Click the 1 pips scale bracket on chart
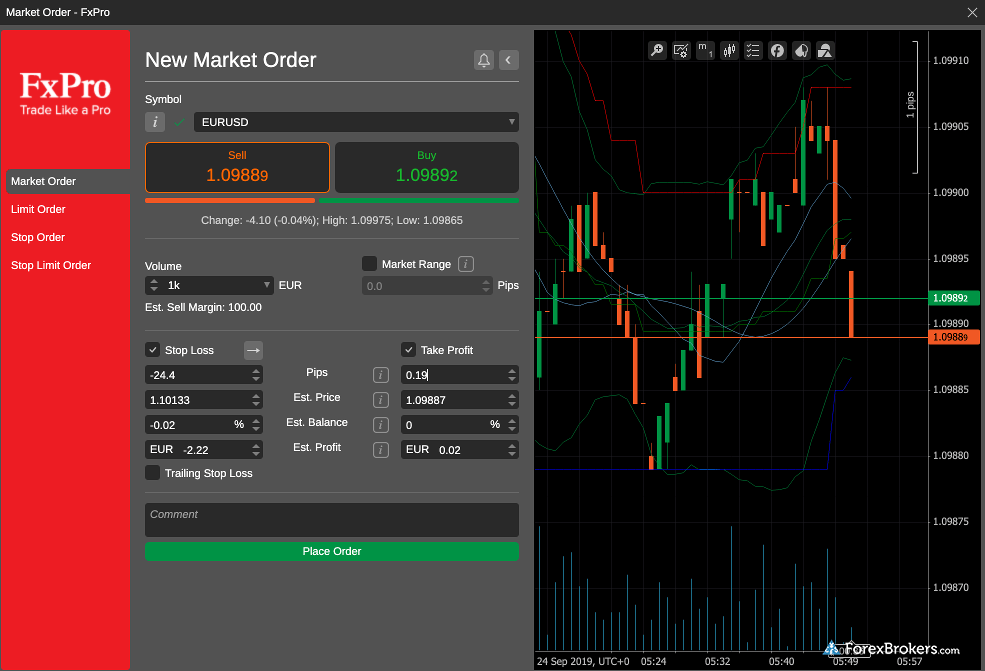Image resolution: width=985 pixels, height=671 pixels. pyautogui.click(x=912, y=107)
